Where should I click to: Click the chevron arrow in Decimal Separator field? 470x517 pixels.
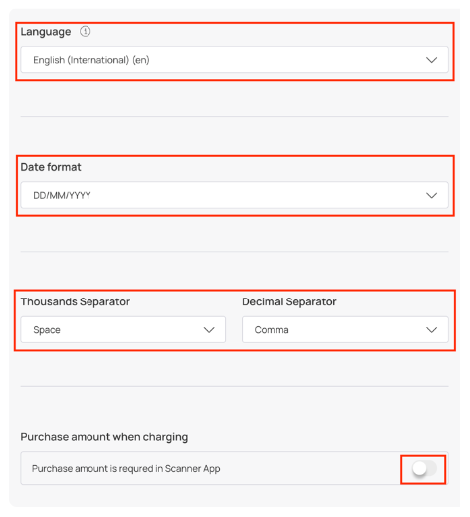431,330
